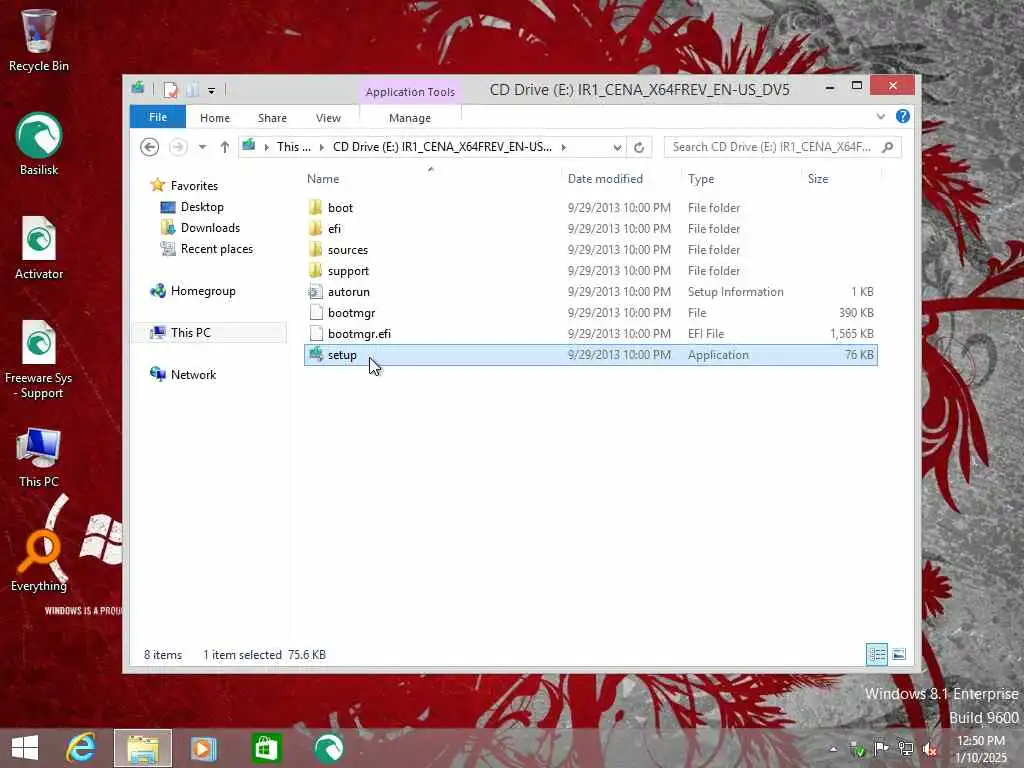This screenshot has height=768, width=1024.
Task: Select the Everything search desktop icon
Action: pos(39,560)
